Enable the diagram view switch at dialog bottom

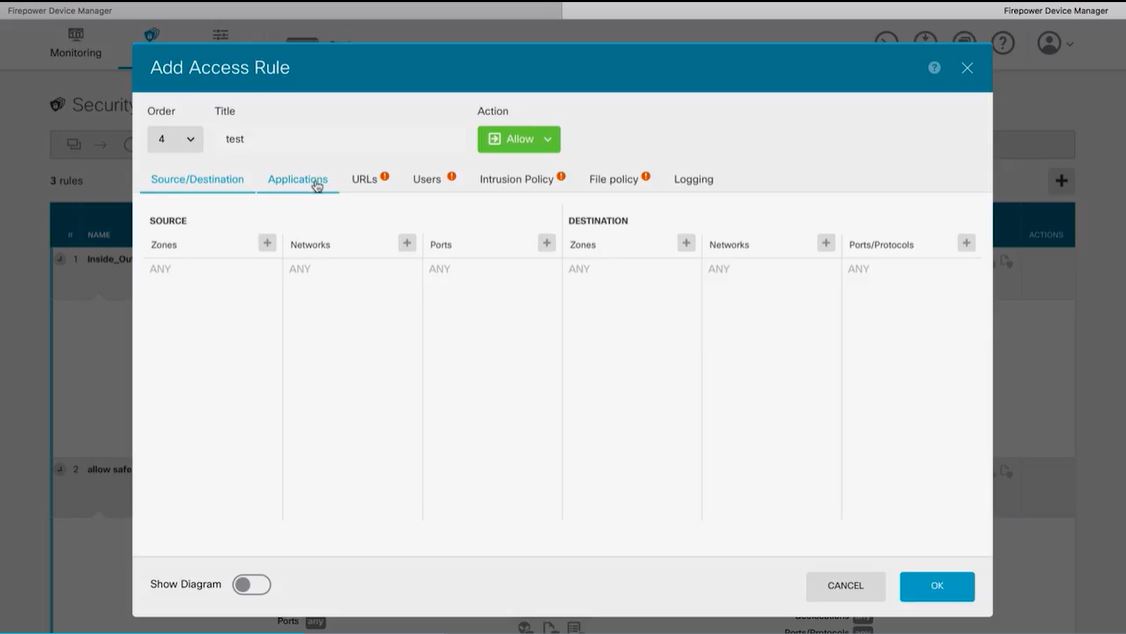pyautogui.click(x=251, y=584)
